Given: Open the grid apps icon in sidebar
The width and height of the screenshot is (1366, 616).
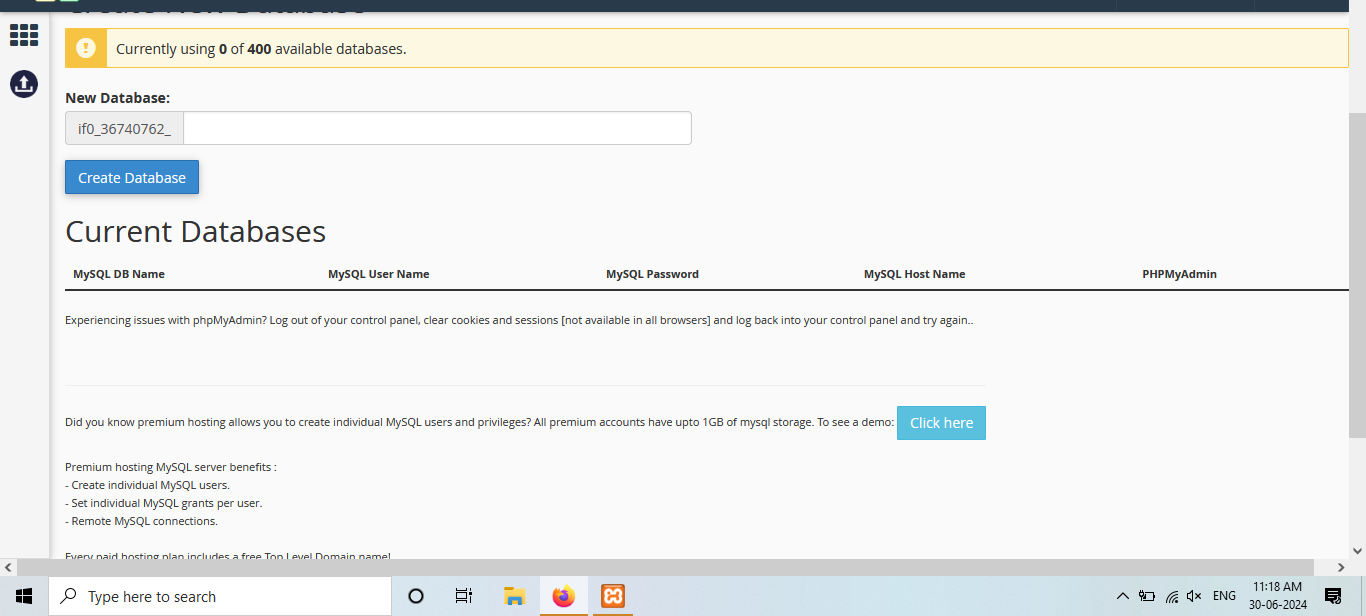Looking at the screenshot, I should 24,35.
